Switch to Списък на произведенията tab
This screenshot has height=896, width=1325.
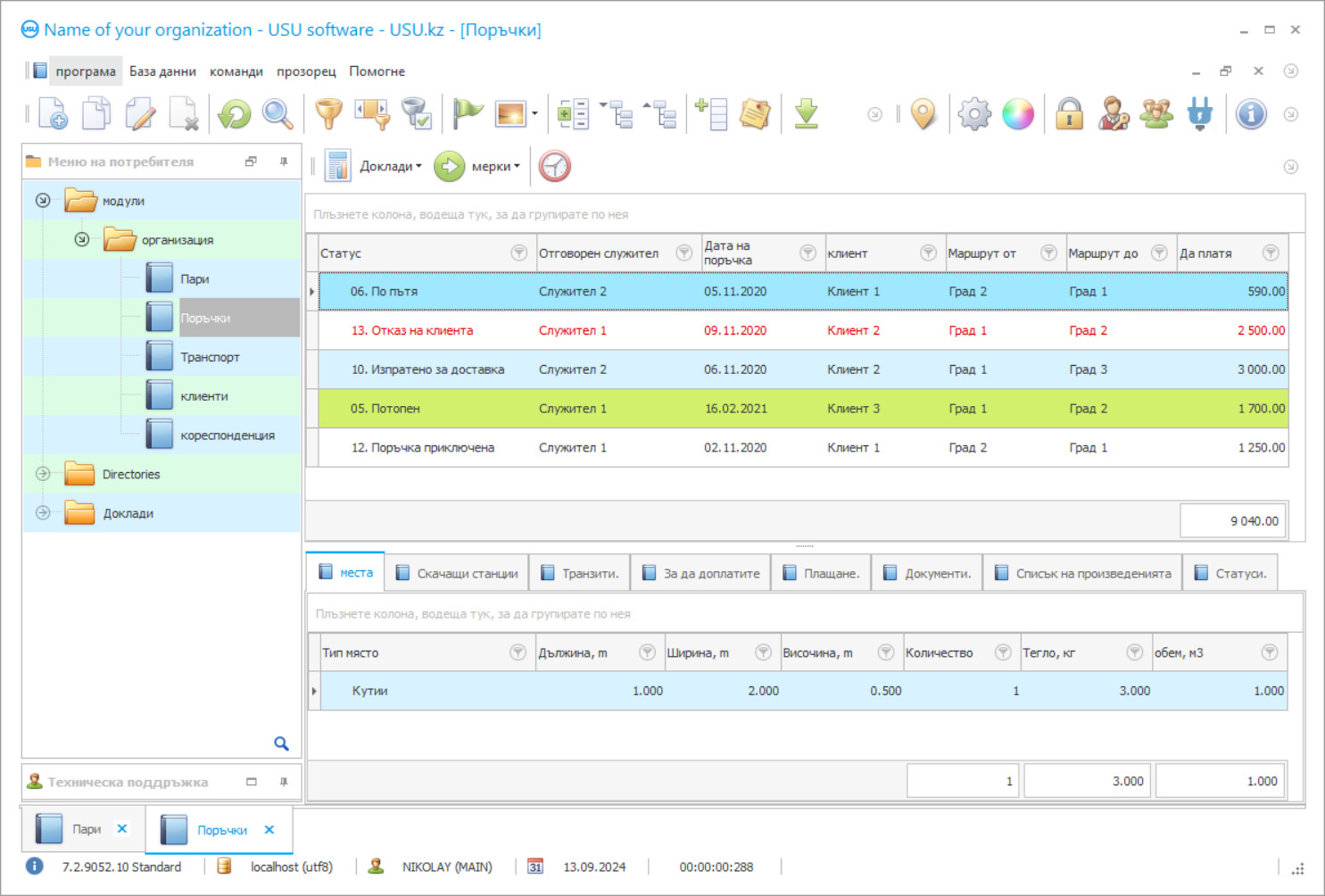tap(1083, 573)
